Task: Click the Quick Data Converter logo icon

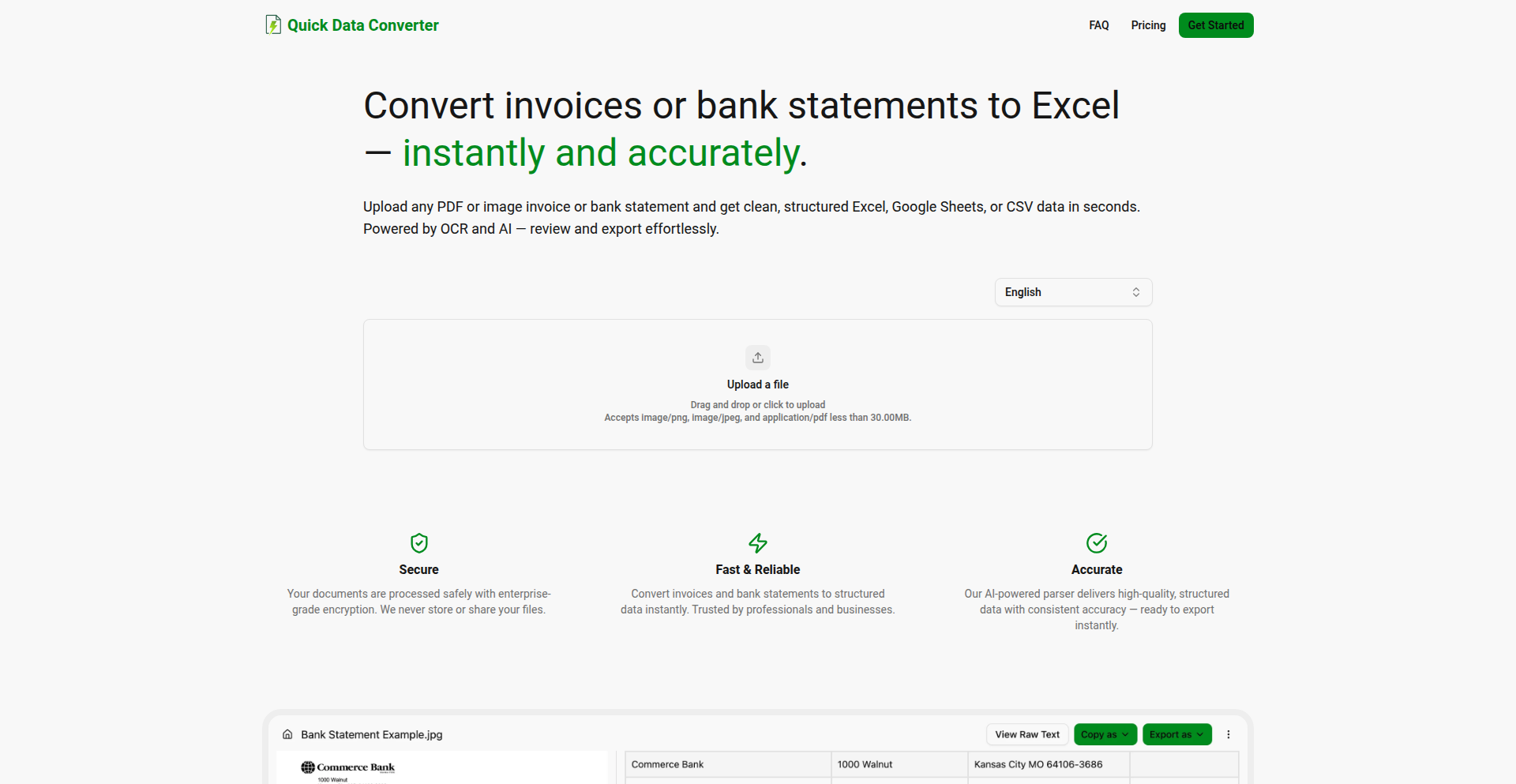Action: (273, 25)
